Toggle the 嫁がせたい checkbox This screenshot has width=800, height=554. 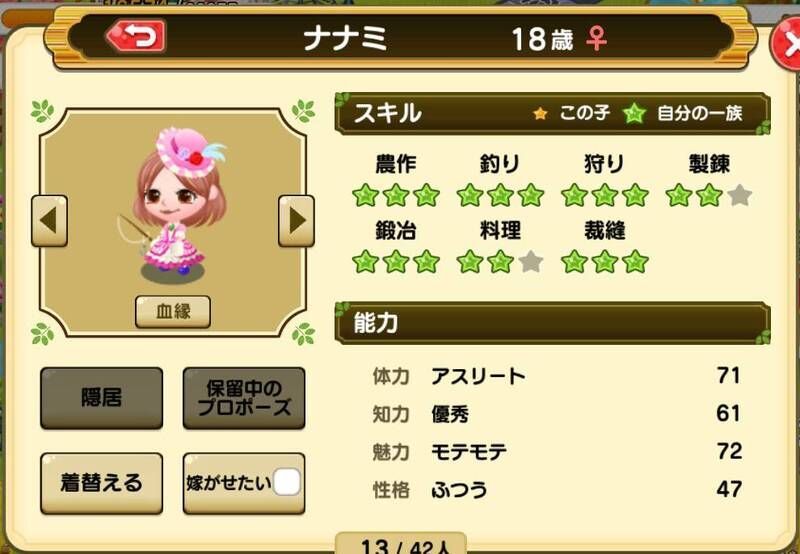(287, 483)
